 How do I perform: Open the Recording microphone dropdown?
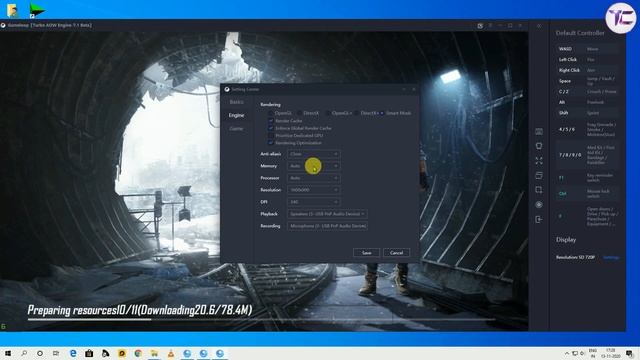327,226
